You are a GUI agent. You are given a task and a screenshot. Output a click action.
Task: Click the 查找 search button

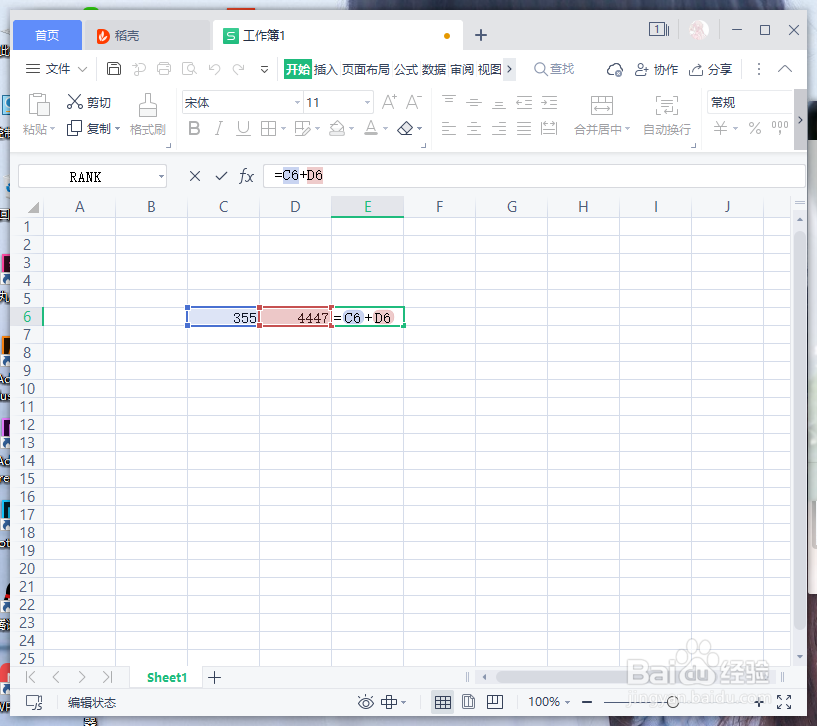coord(554,69)
